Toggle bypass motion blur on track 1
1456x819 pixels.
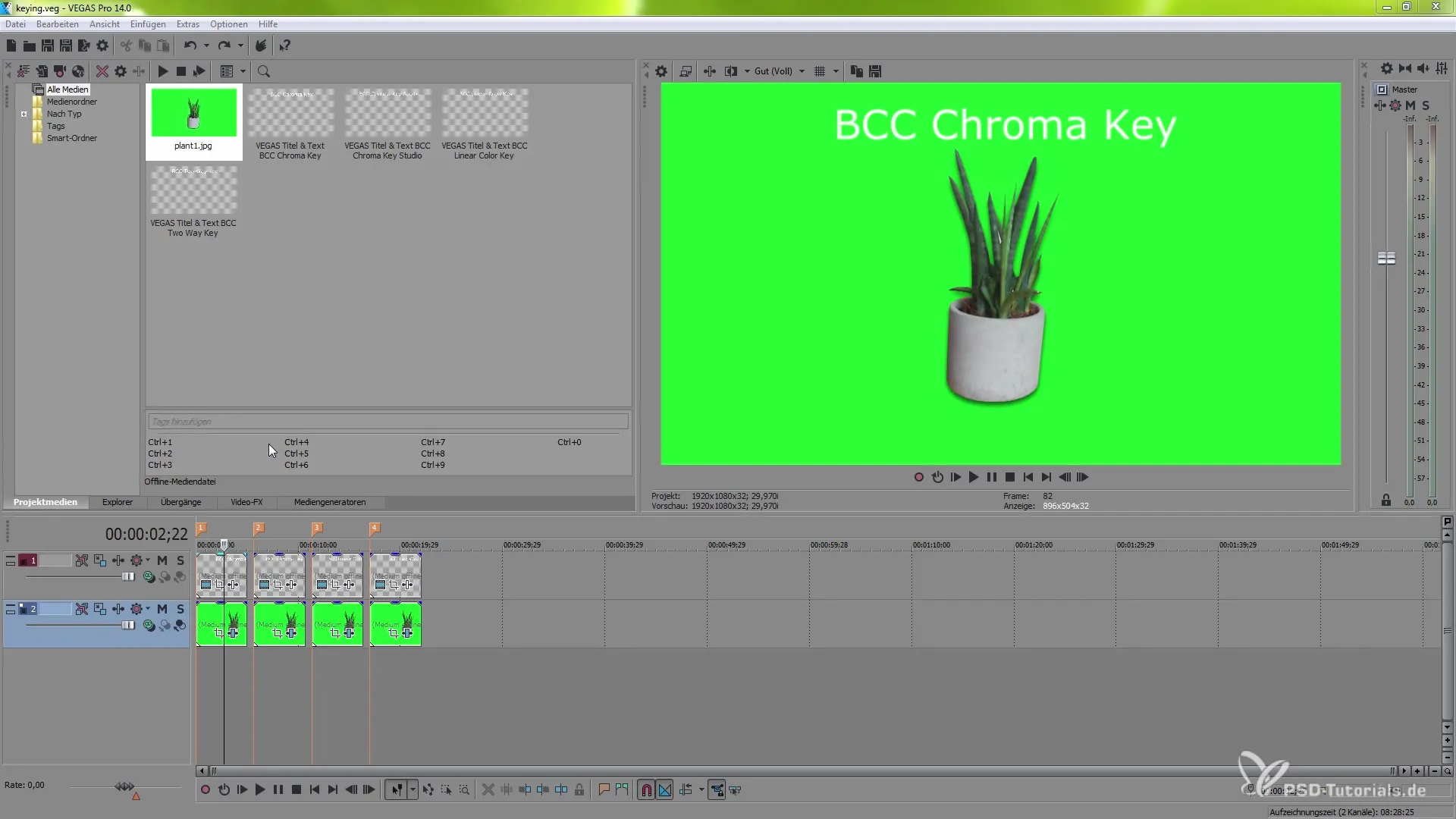(81, 560)
